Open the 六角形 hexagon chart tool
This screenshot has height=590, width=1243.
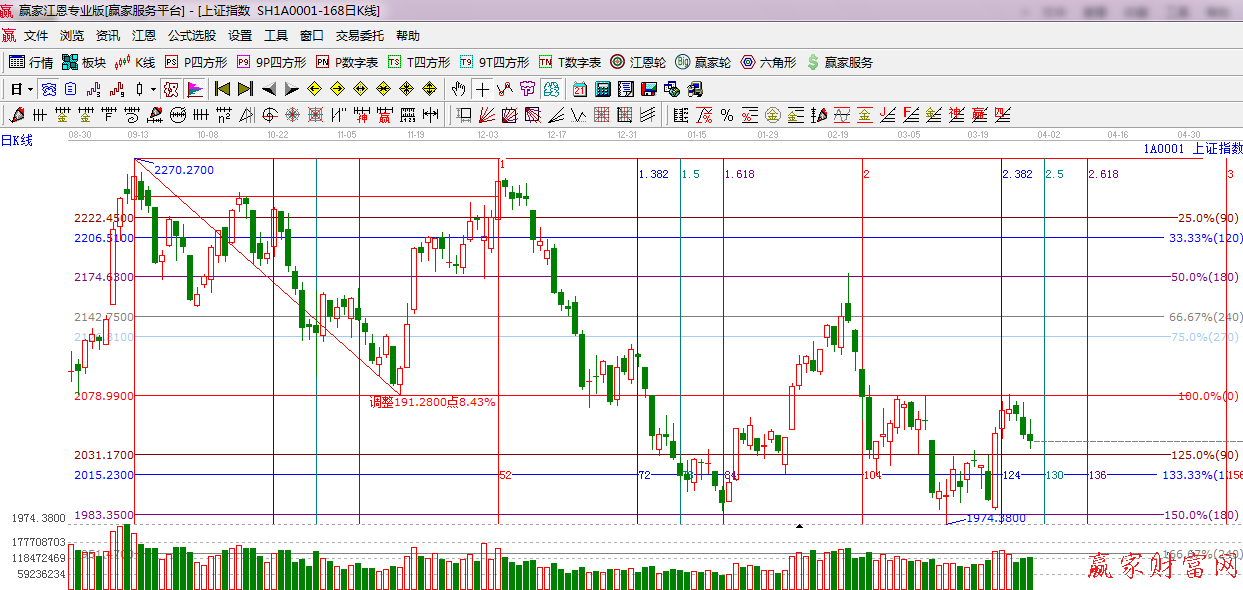[766, 62]
